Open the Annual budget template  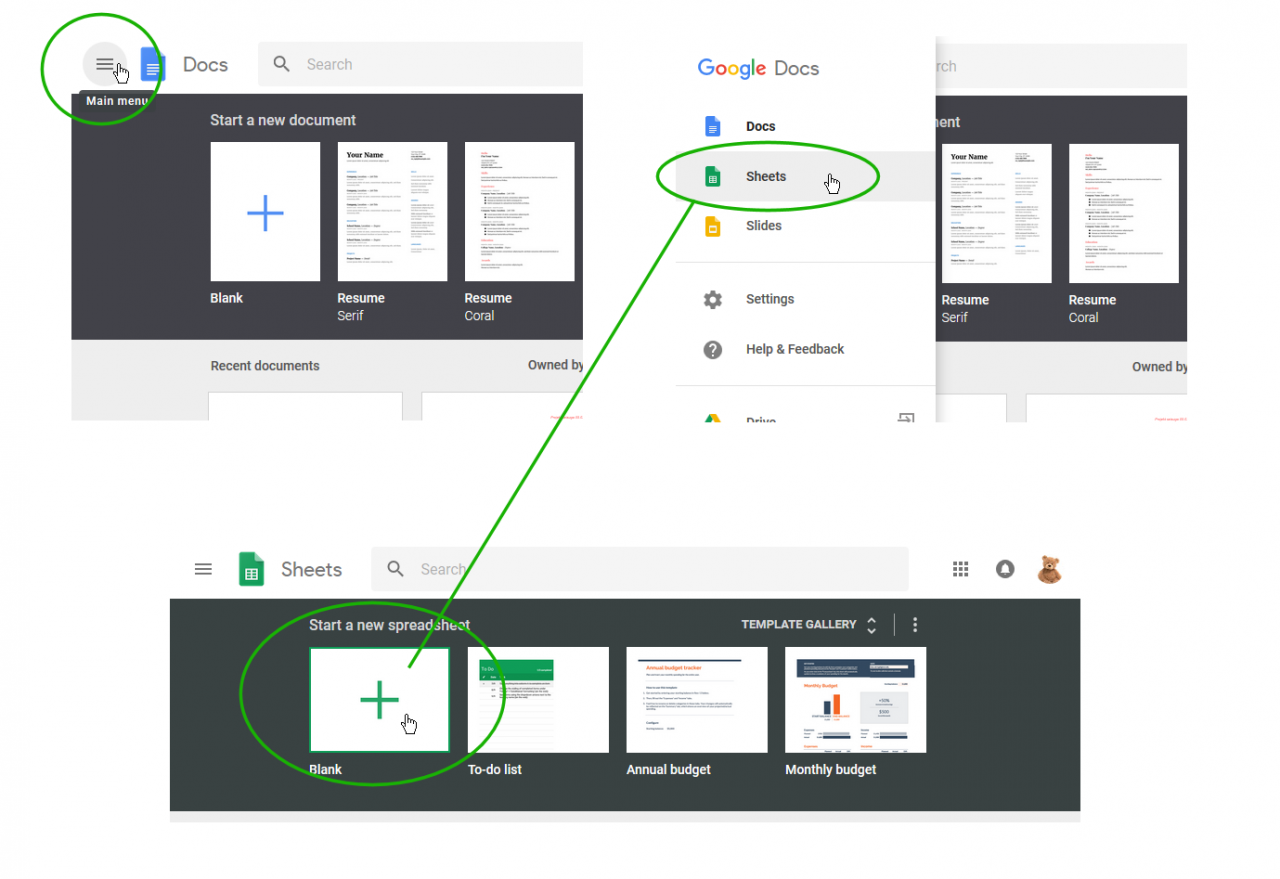[697, 700]
